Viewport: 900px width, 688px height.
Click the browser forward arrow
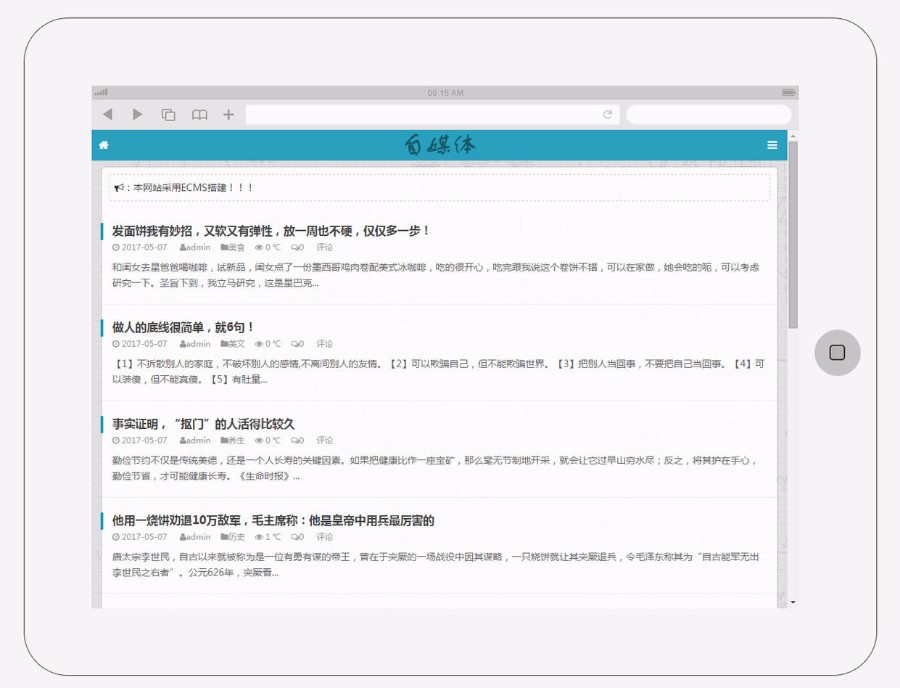coord(137,114)
